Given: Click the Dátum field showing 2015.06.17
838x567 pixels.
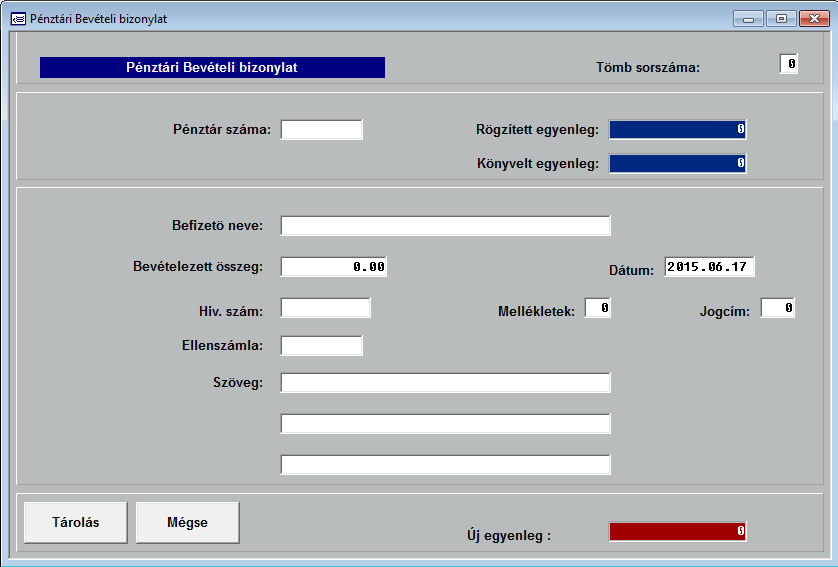Looking at the screenshot, I should click(709, 267).
